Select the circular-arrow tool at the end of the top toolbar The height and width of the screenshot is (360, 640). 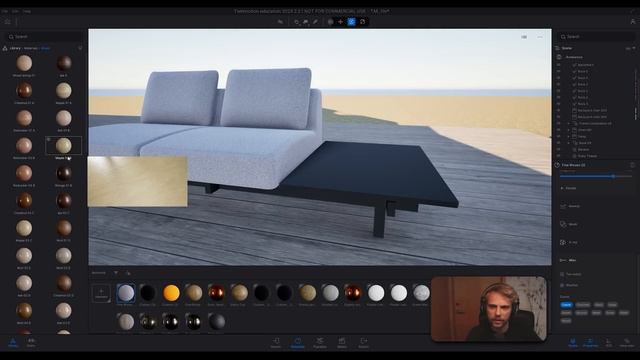coord(362,22)
